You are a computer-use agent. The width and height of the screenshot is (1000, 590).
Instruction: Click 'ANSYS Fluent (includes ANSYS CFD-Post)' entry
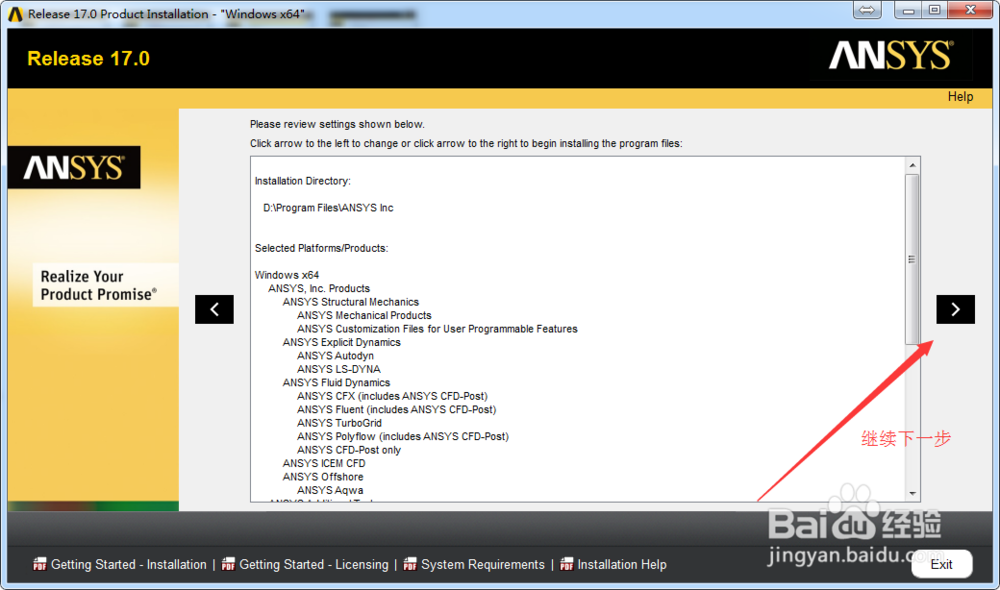coord(396,409)
